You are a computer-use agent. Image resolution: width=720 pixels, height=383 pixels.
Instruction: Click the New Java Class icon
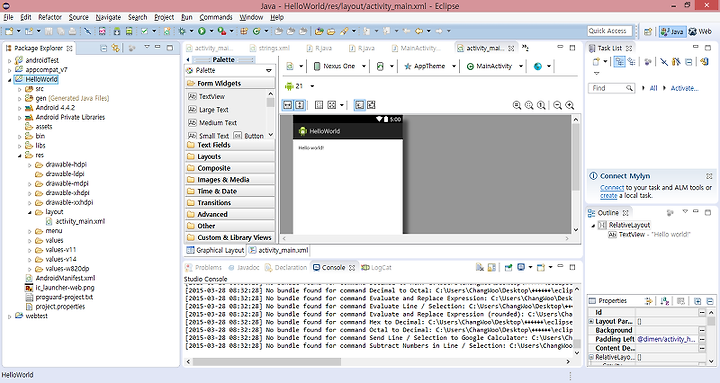click(x=256, y=31)
